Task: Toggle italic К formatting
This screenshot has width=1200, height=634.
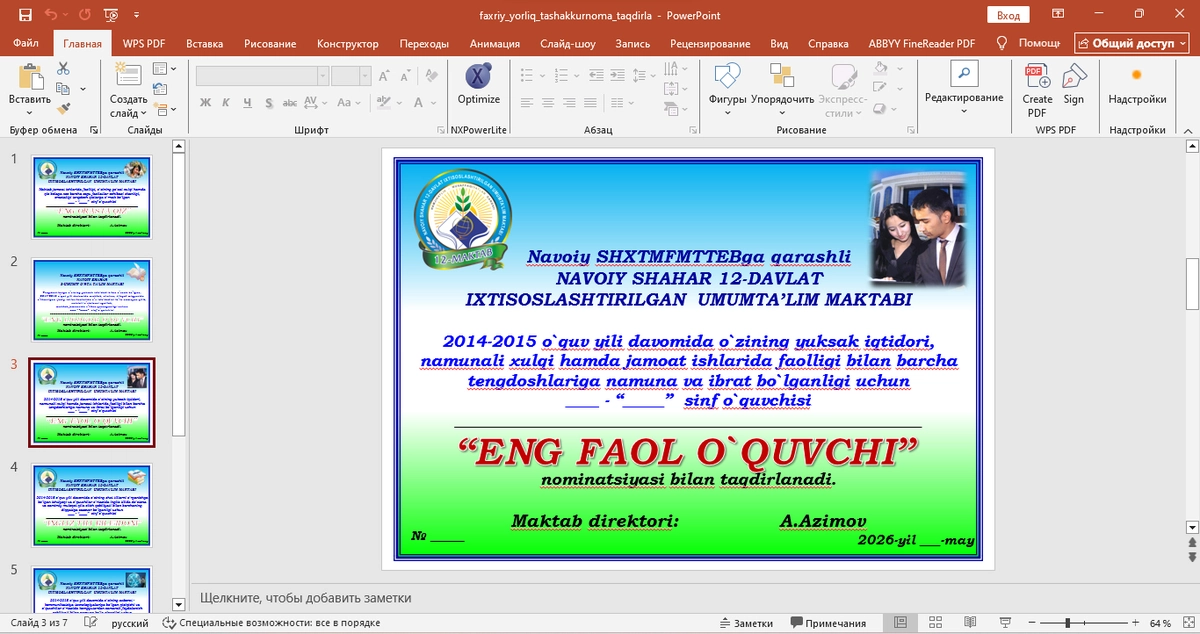Action: click(227, 102)
